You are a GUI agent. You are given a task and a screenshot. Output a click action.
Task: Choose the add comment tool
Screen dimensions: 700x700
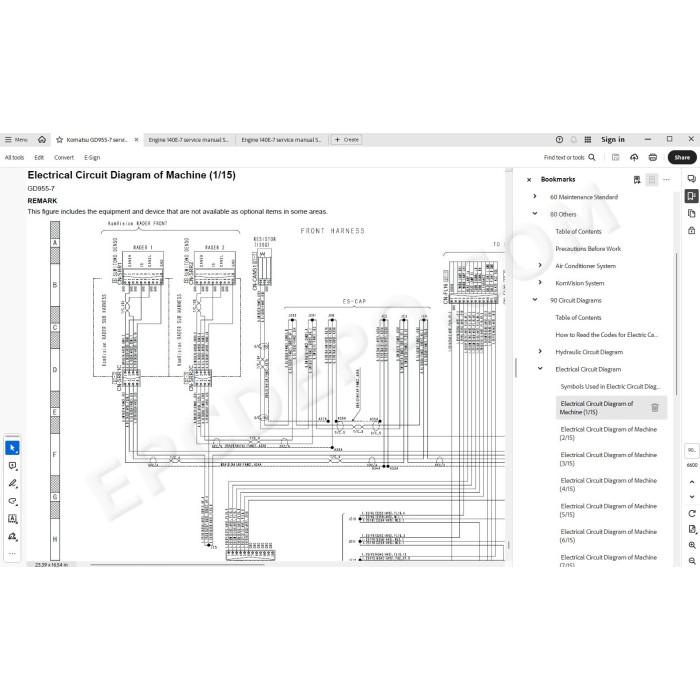12,466
